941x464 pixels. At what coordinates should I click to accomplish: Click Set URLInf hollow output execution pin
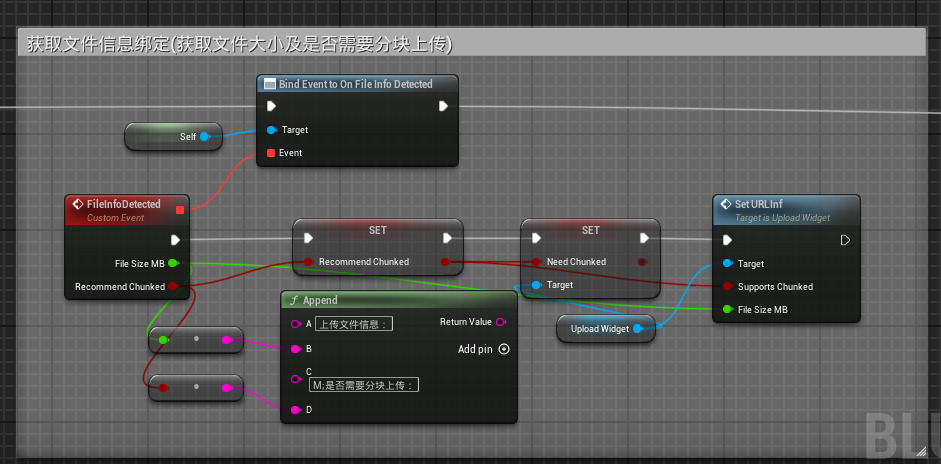coord(845,240)
